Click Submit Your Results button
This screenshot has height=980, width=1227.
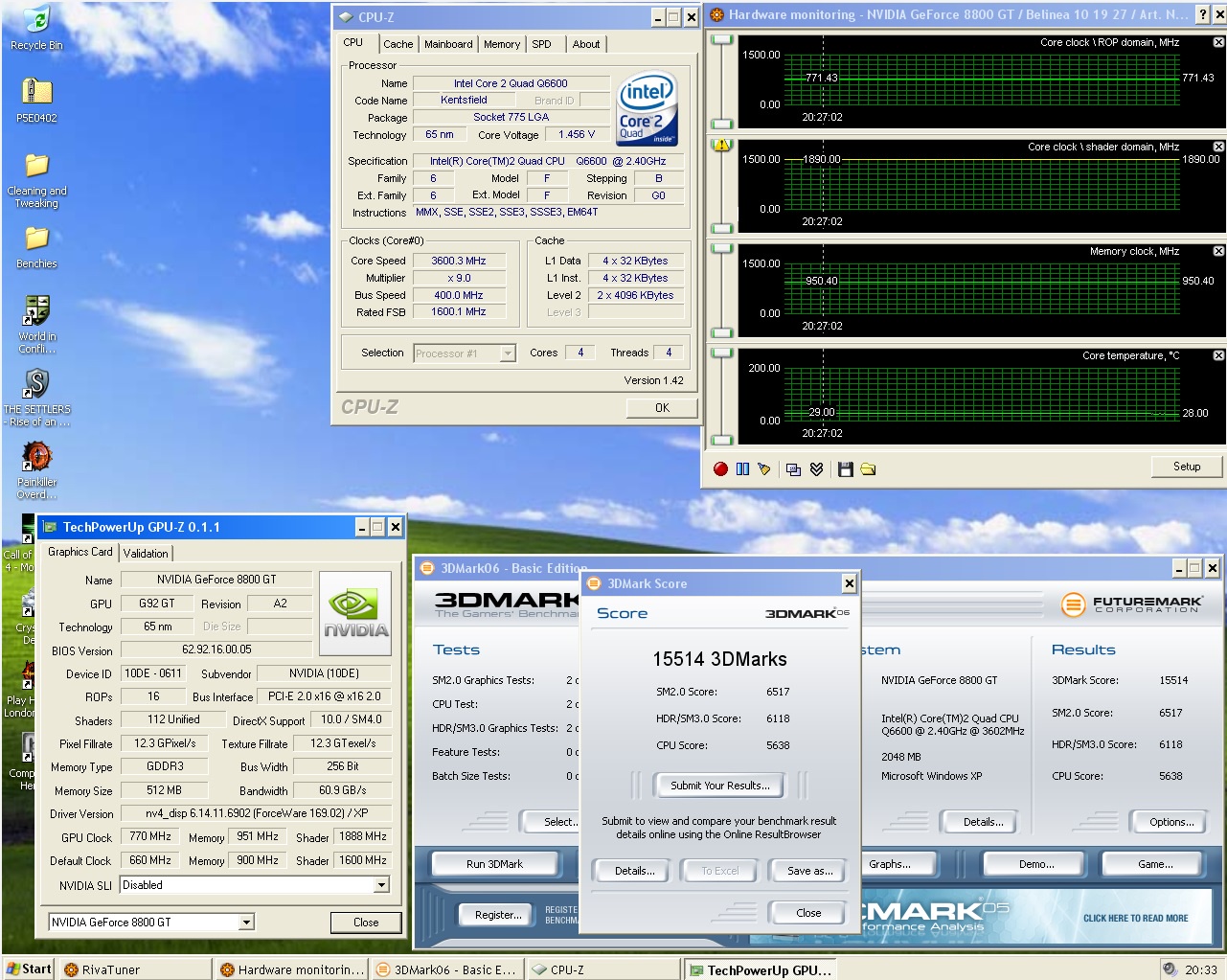coord(719,786)
